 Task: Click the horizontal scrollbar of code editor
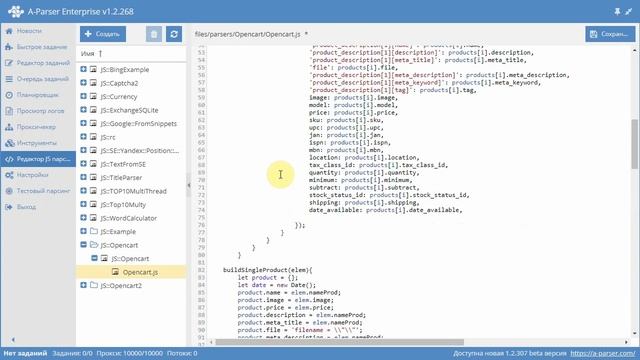pos(340,342)
